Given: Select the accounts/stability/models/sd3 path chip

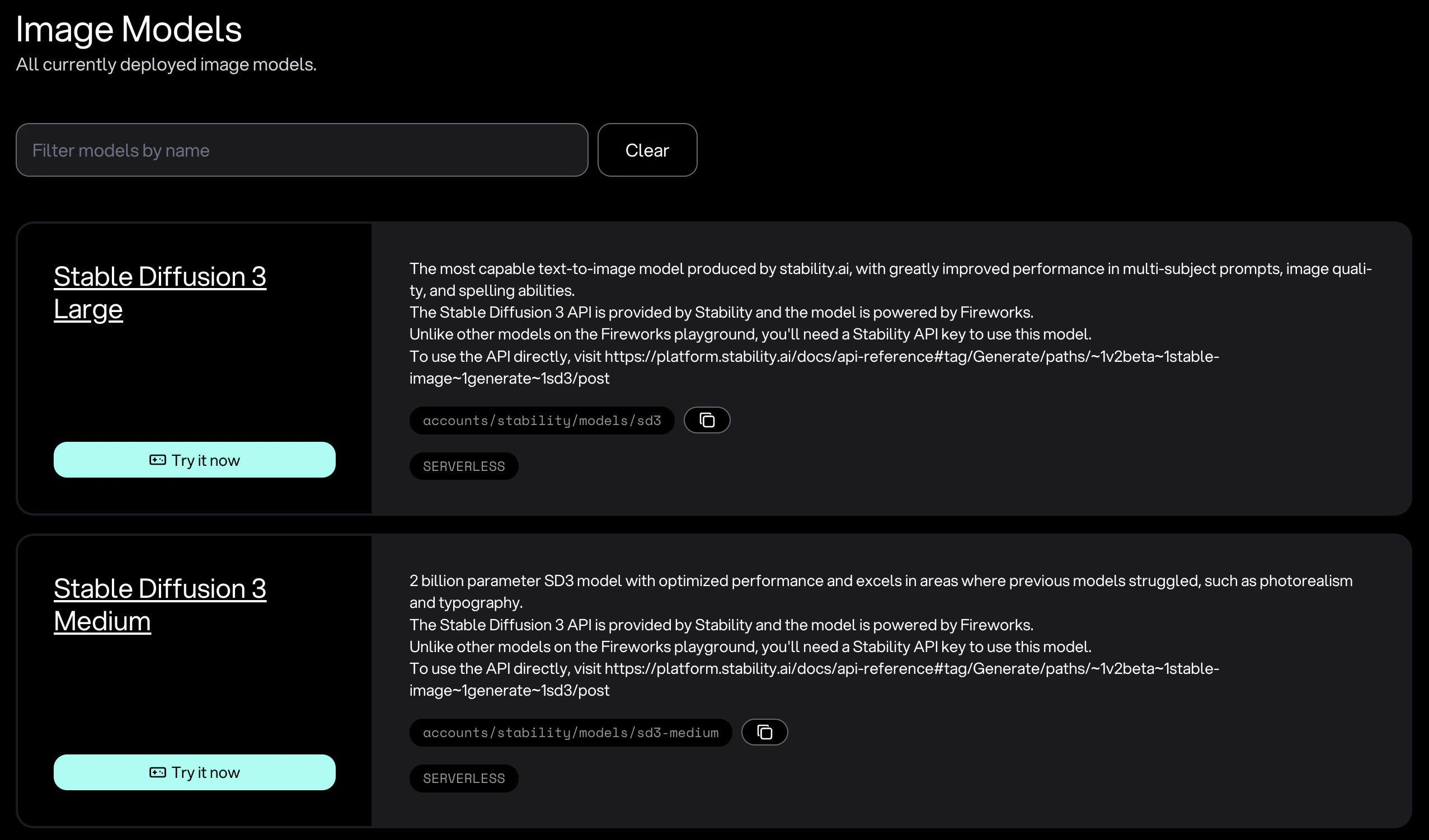Looking at the screenshot, I should click(542, 421).
